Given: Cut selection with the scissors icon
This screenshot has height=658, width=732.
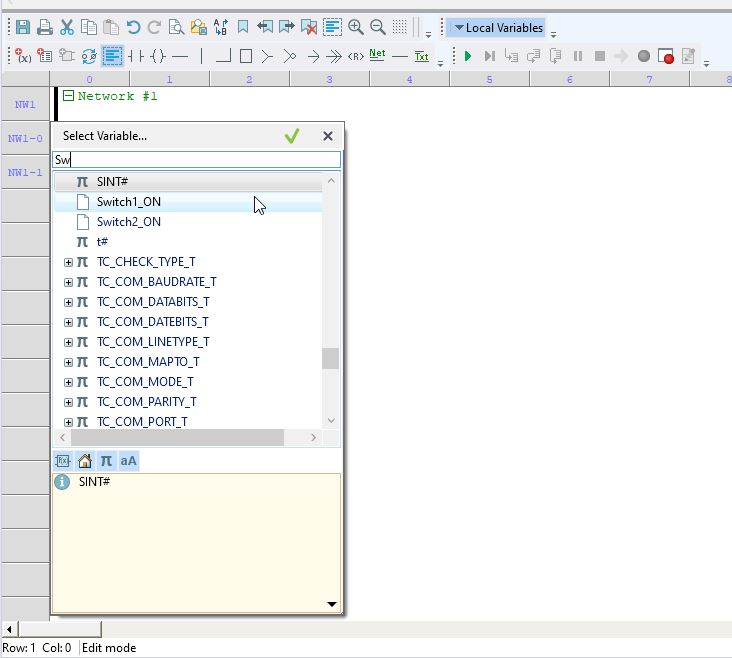Looking at the screenshot, I should click(67, 27).
